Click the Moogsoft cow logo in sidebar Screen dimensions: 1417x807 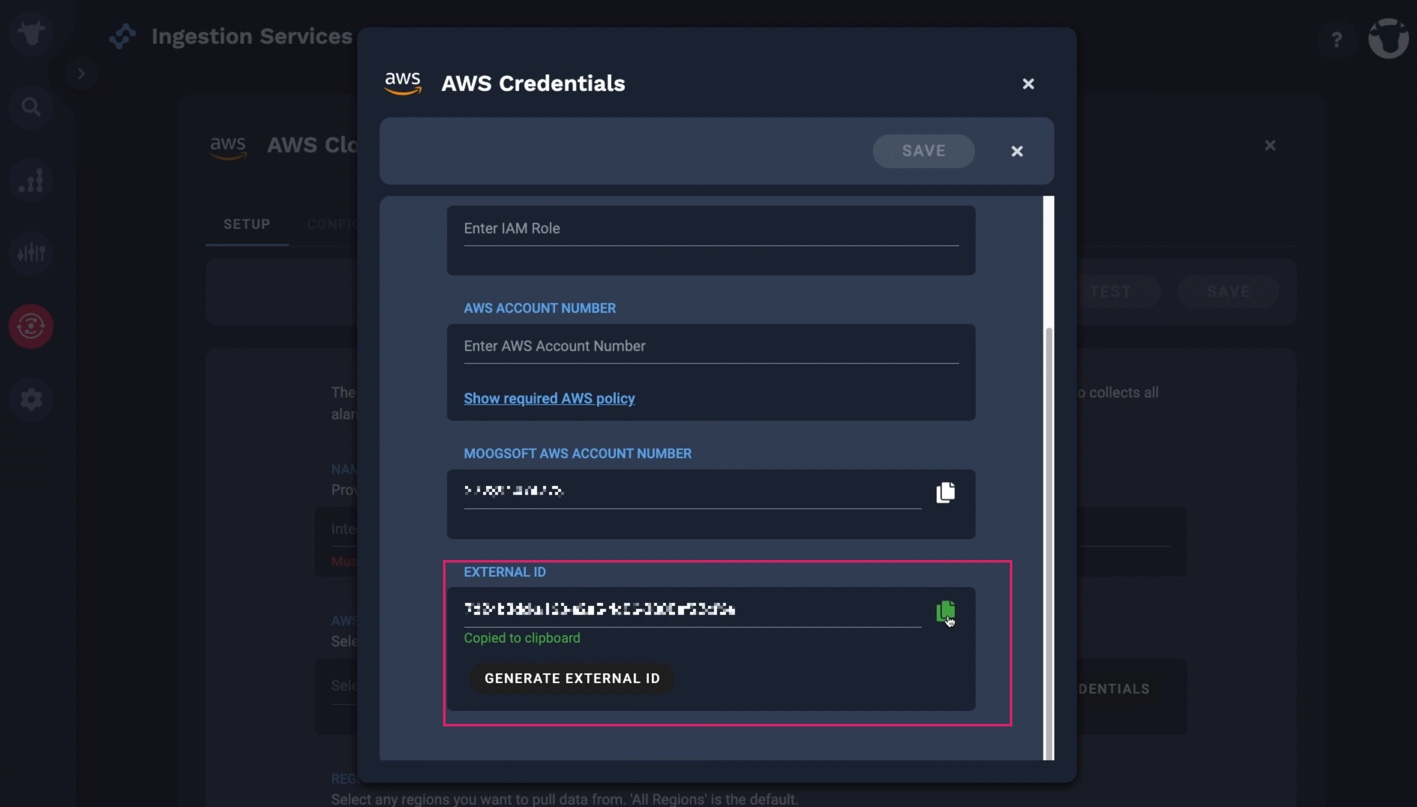pyautogui.click(x=31, y=33)
